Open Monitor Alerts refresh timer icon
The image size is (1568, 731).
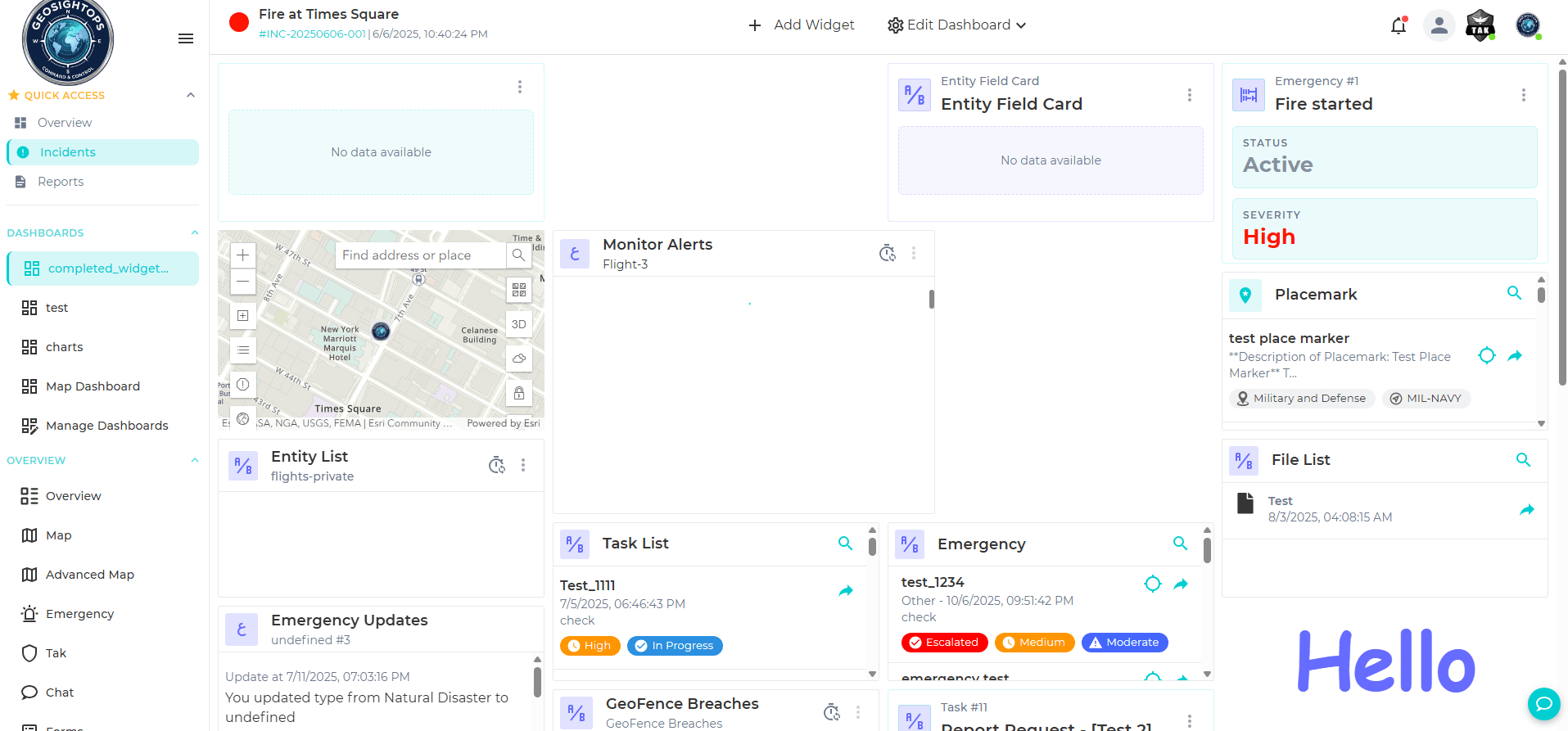(888, 254)
